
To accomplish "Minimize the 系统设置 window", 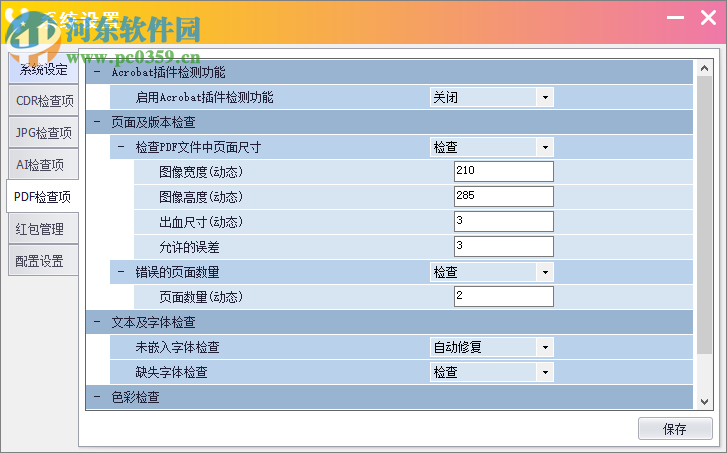I will pyautogui.click(x=676, y=18).
